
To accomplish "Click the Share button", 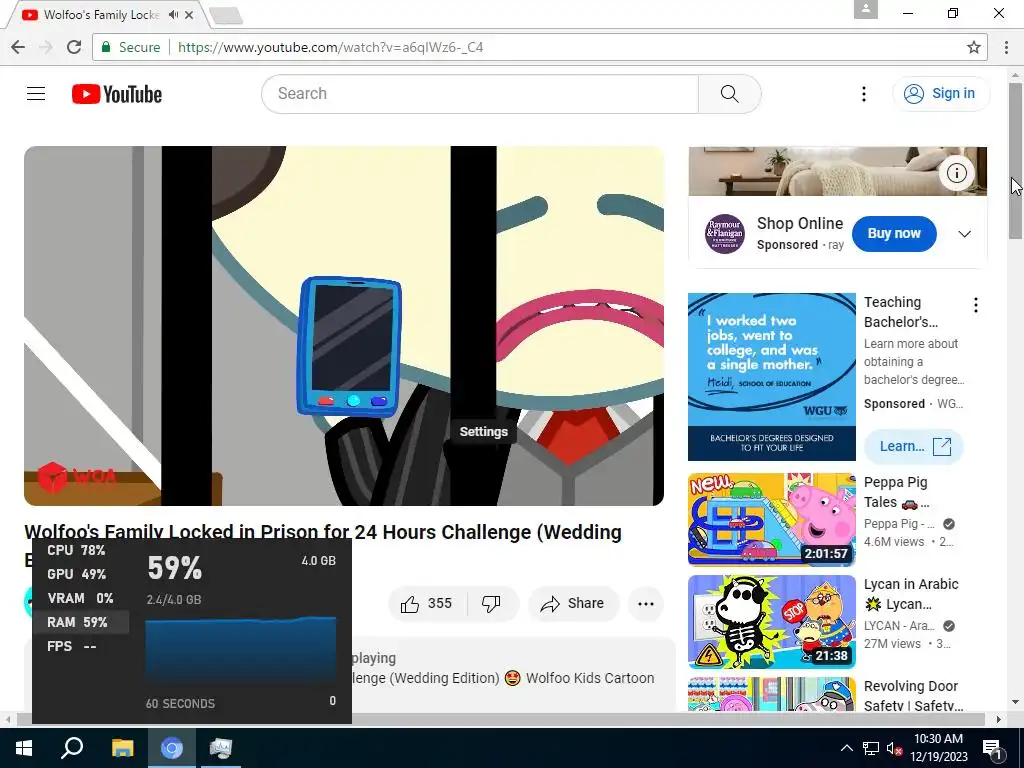I will [x=573, y=603].
